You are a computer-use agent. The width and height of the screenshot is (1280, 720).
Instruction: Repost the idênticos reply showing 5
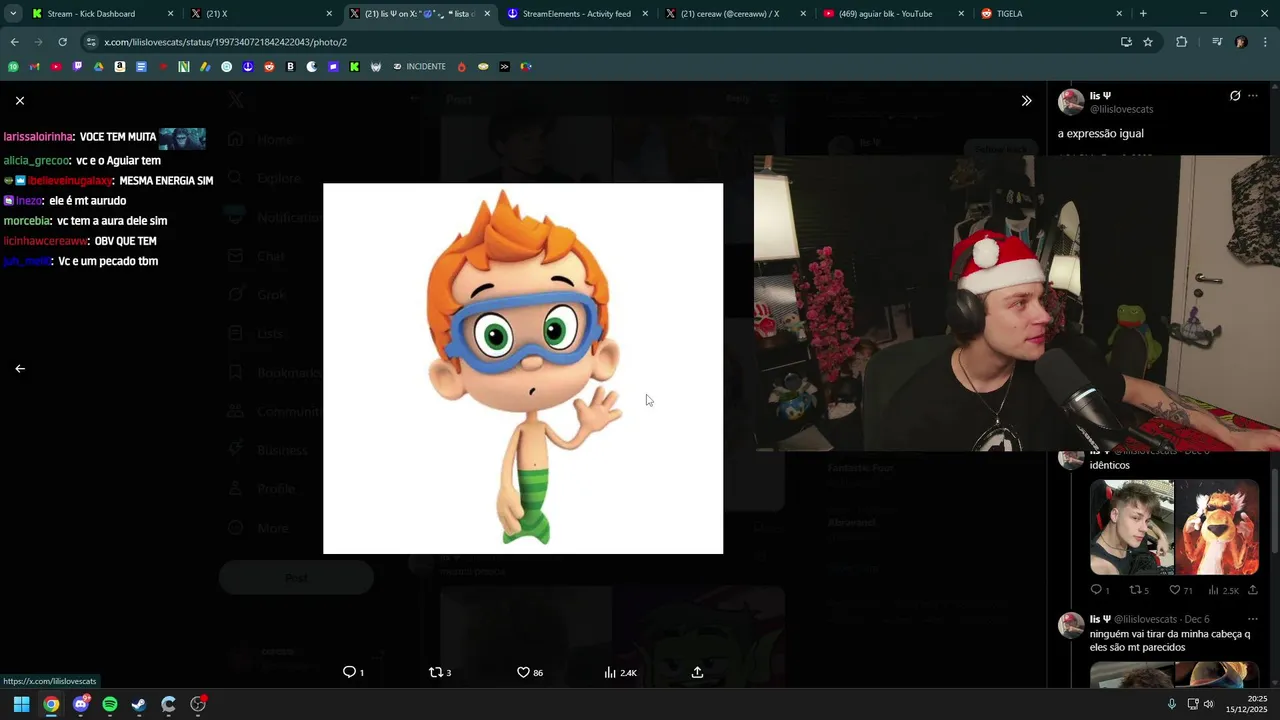coord(1135,590)
